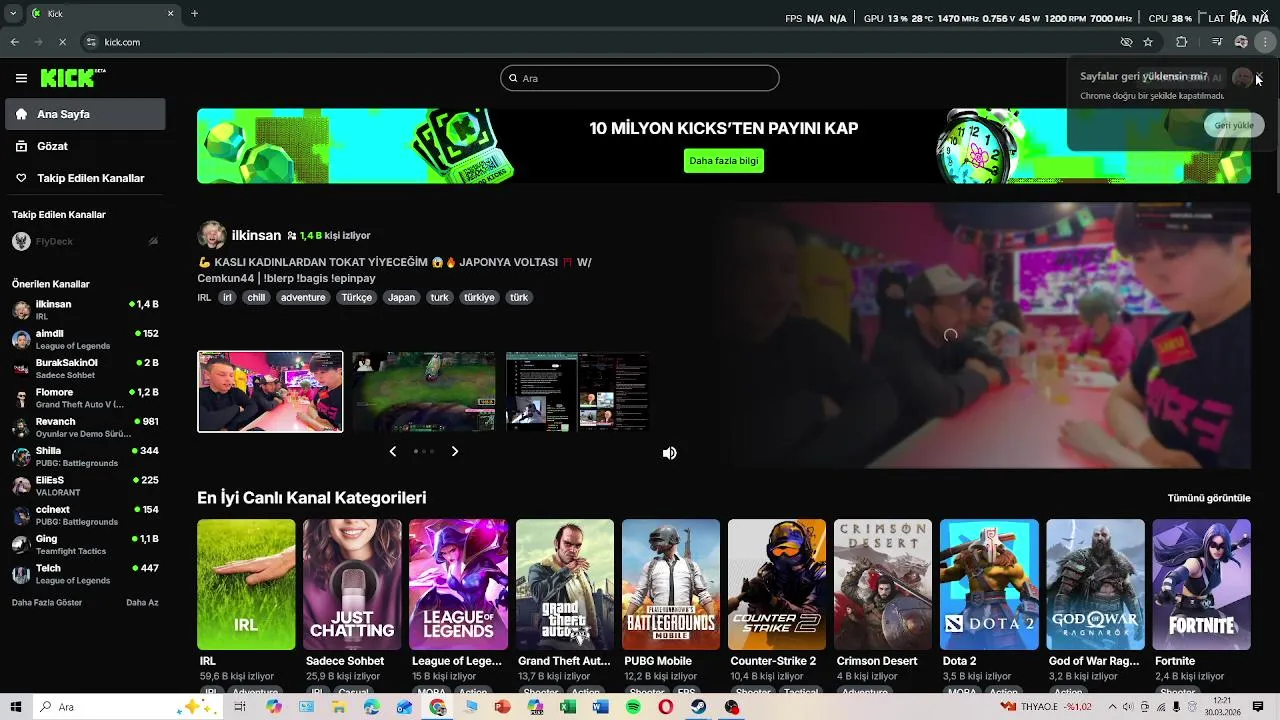Viewport: 1280px width, 720px height.
Task: Expand list with Daha Fazla Göster
Action: click(47, 603)
